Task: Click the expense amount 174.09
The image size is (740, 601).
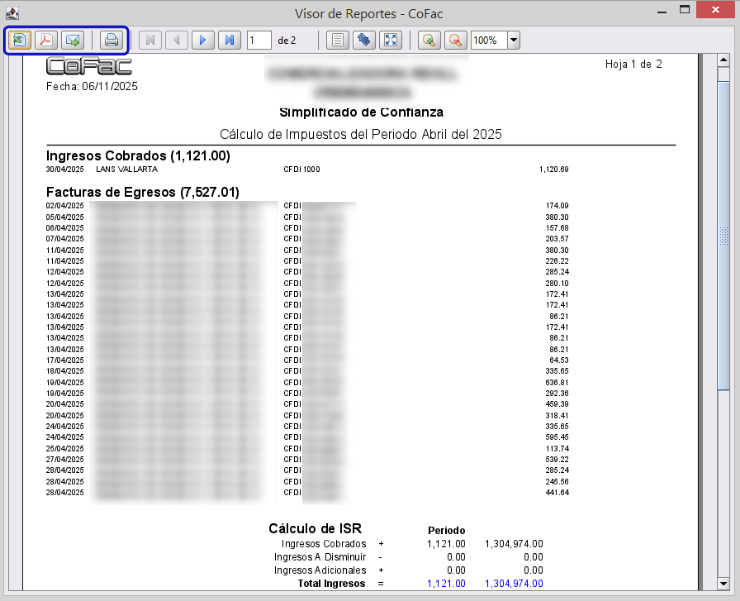Action: coord(557,206)
